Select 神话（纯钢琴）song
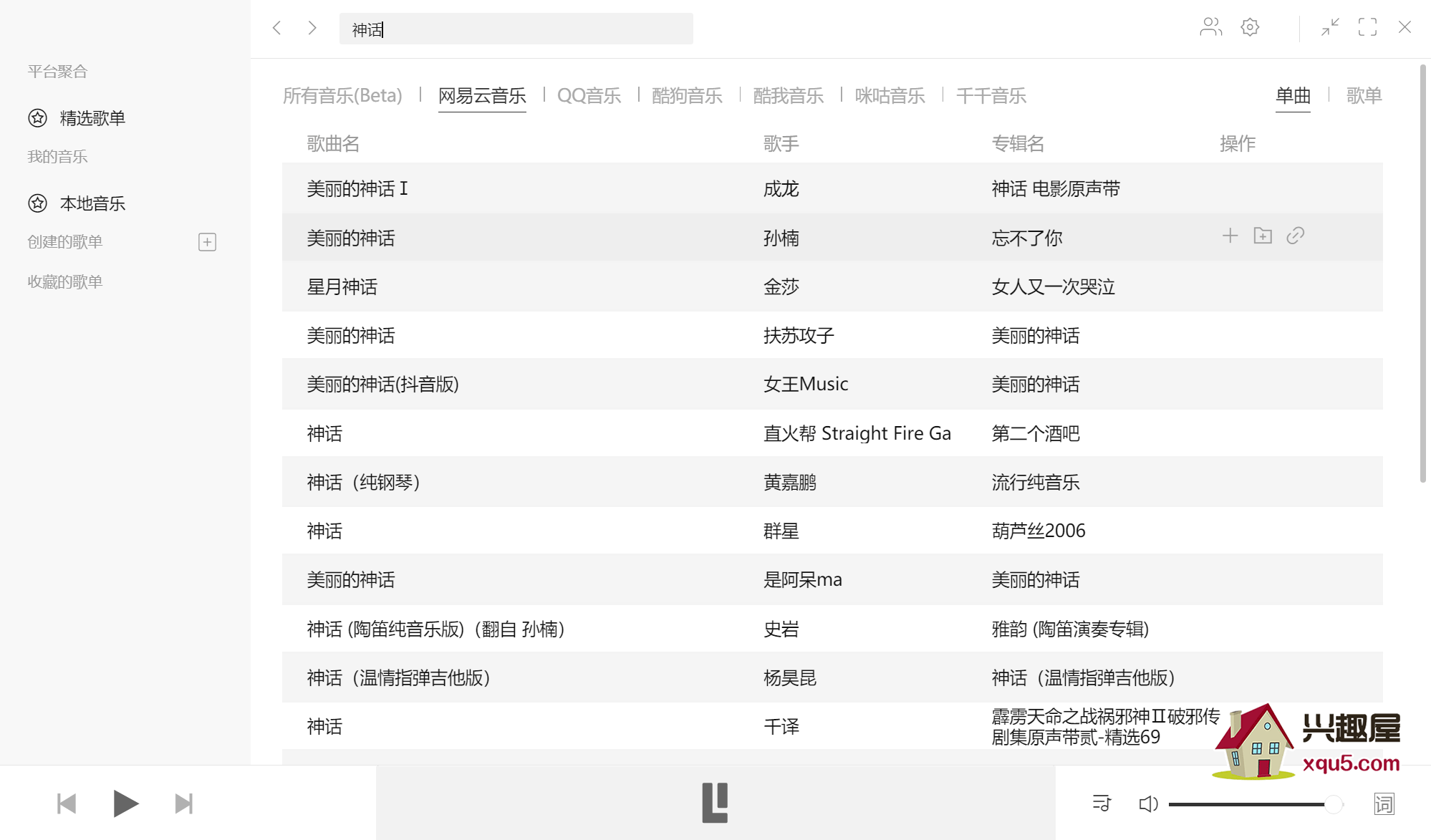This screenshot has width=1431, height=840. (x=363, y=482)
